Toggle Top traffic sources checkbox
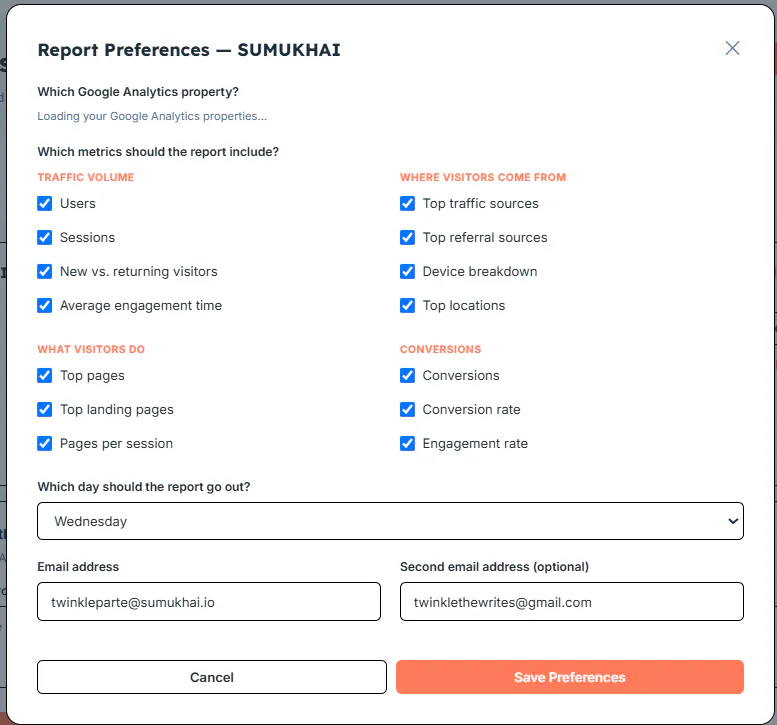777x725 pixels. pos(407,204)
